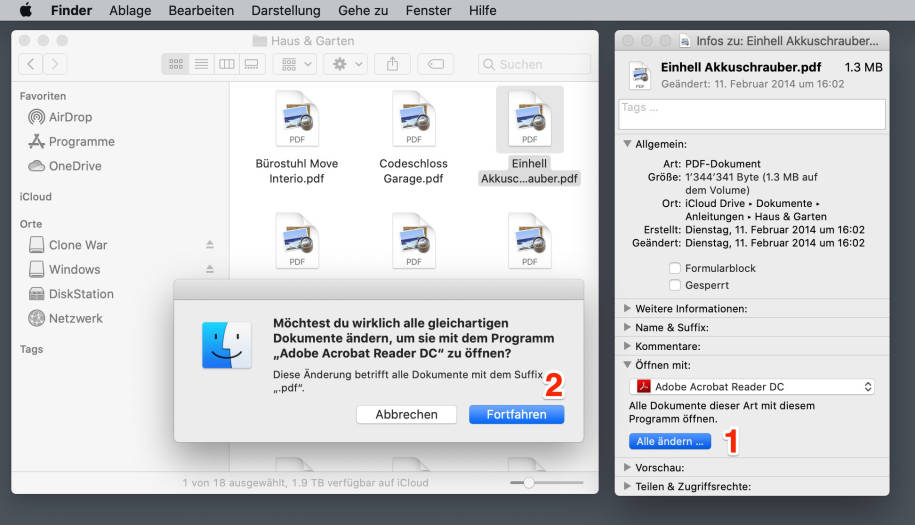This screenshot has height=525, width=915.
Task: Collapse the Allgemein section
Action: point(627,144)
